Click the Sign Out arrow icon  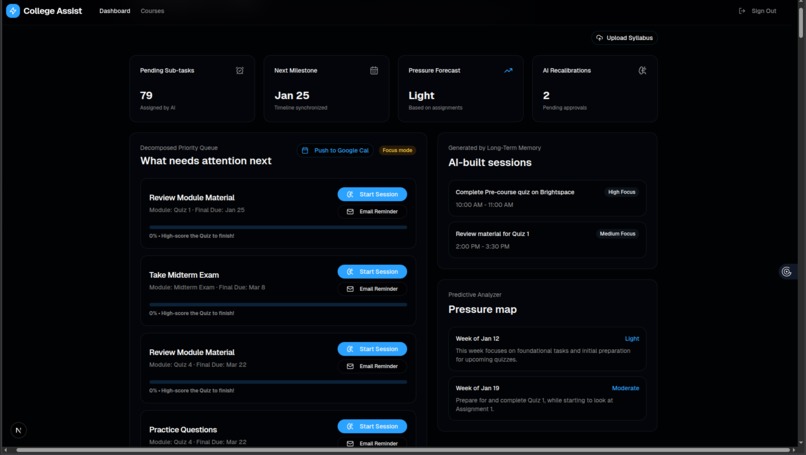(742, 11)
